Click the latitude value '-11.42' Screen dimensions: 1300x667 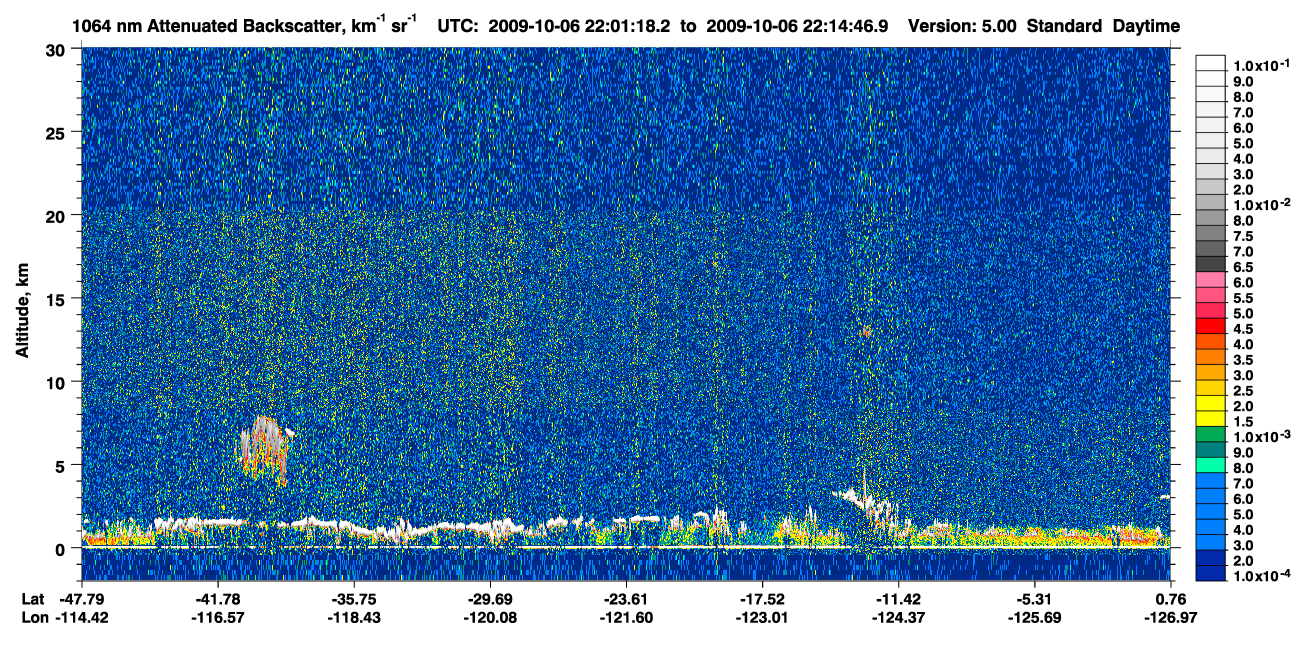click(899, 598)
